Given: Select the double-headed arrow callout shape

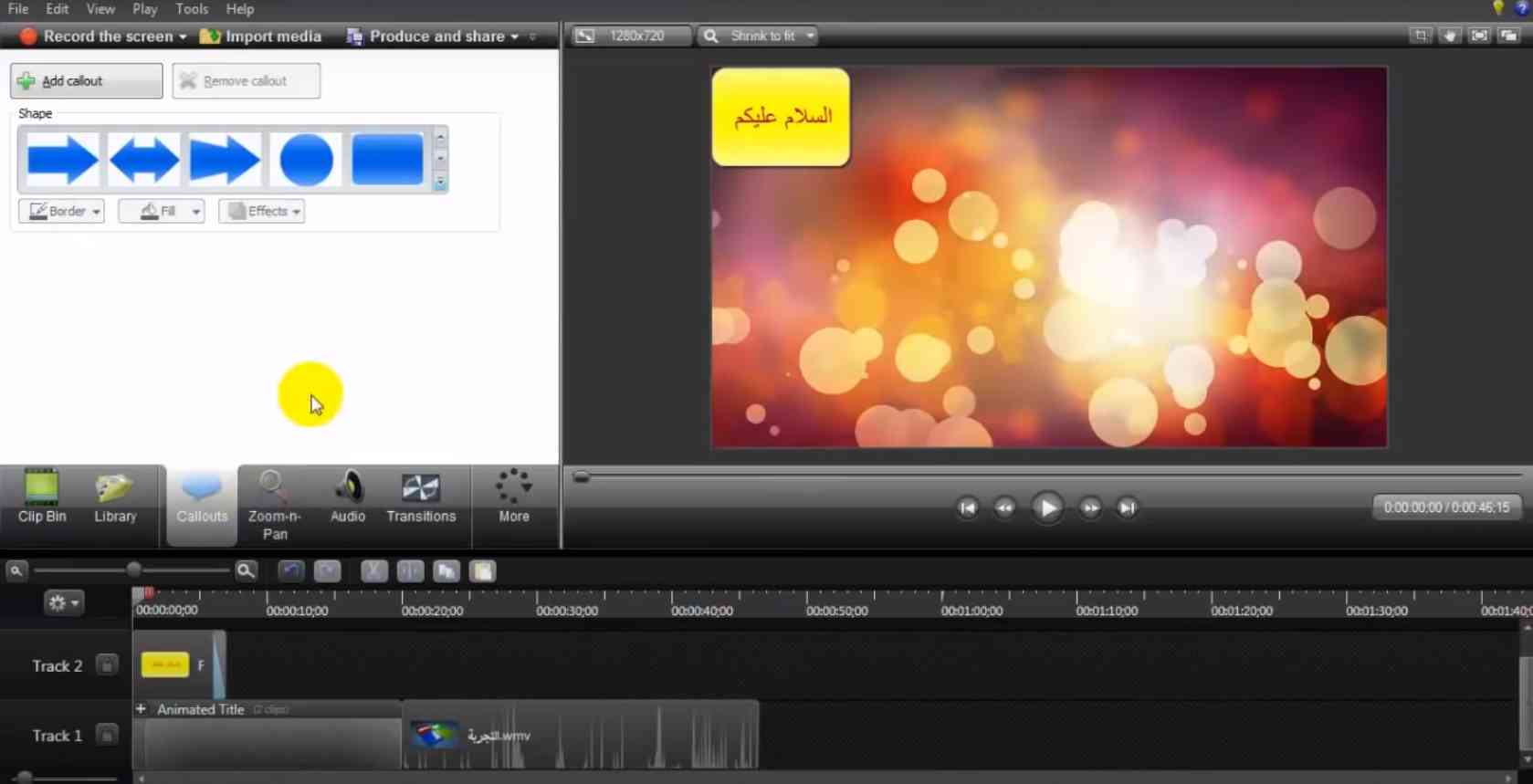Looking at the screenshot, I should 143,160.
